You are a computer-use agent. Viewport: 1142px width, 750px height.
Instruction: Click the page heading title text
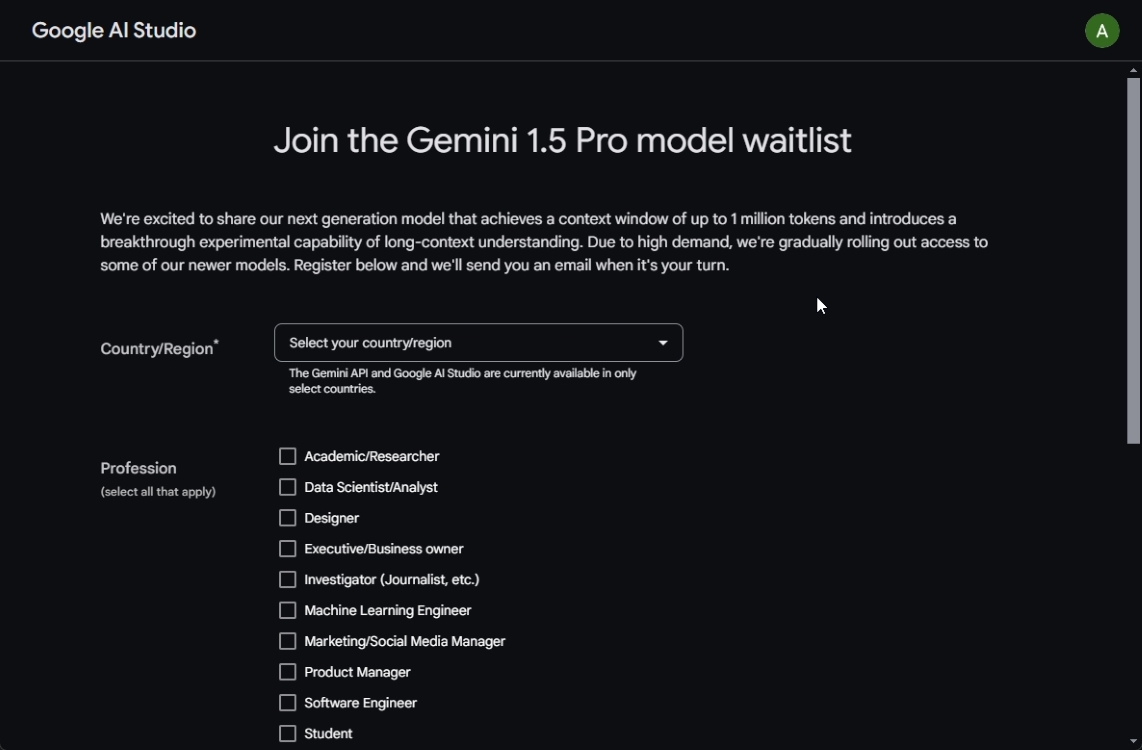[561, 140]
